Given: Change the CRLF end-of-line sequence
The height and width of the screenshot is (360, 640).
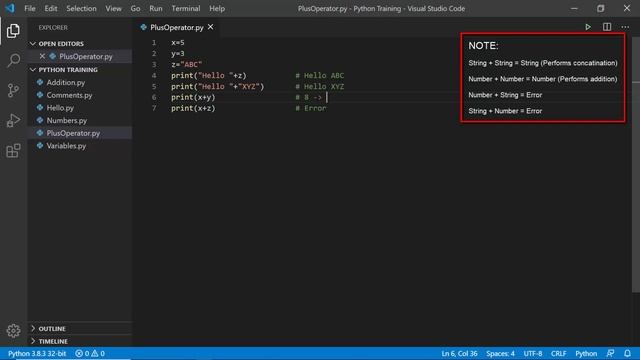Looking at the screenshot, I should (x=558, y=353).
